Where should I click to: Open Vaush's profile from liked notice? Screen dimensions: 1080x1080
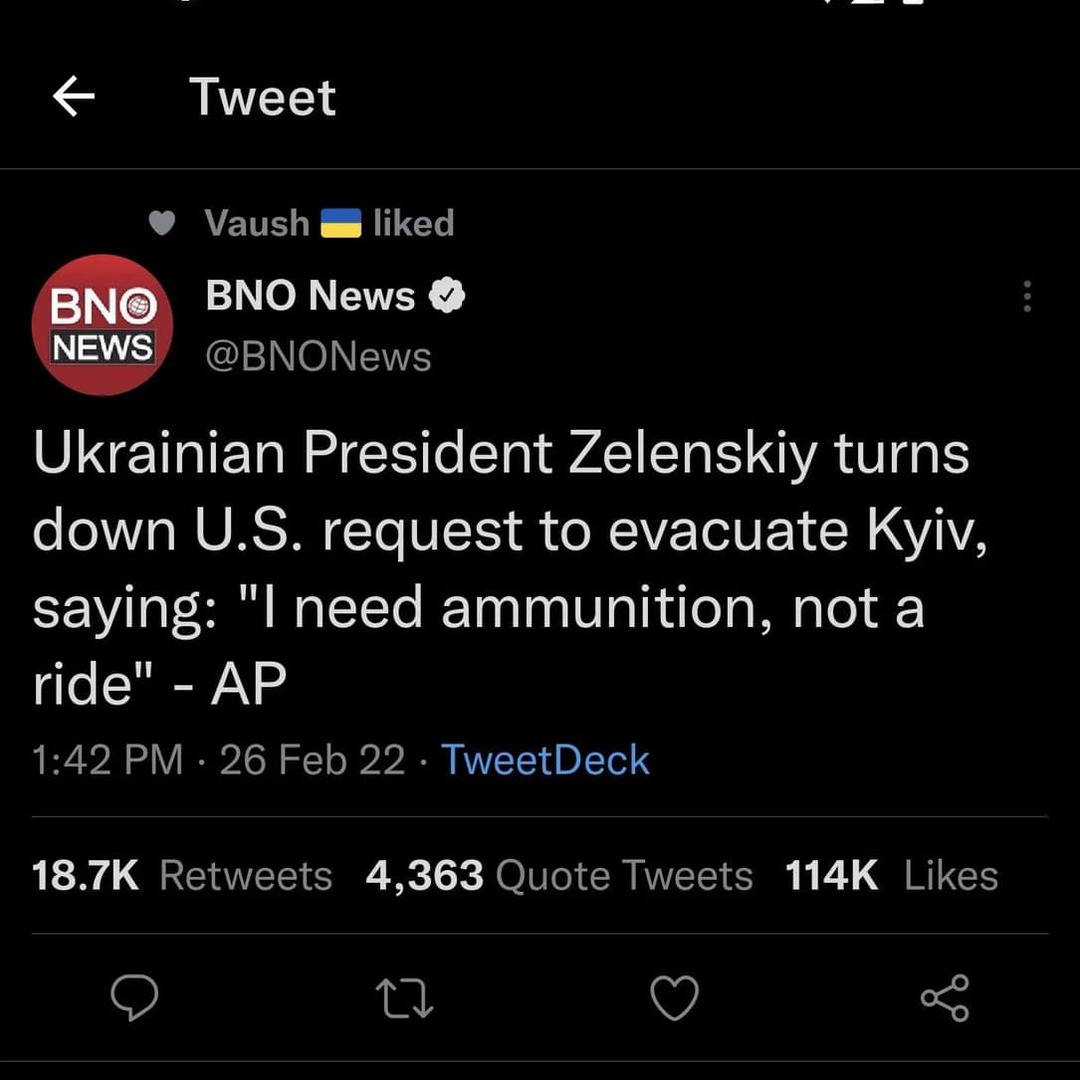(x=256, y=222)
